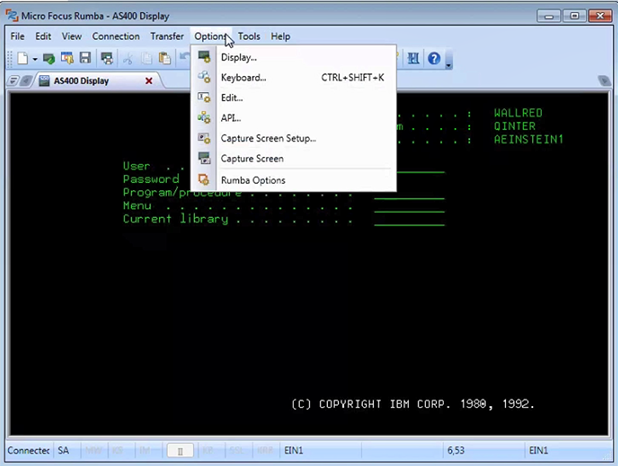Click the Menu input field line

[x=409, y=208]
